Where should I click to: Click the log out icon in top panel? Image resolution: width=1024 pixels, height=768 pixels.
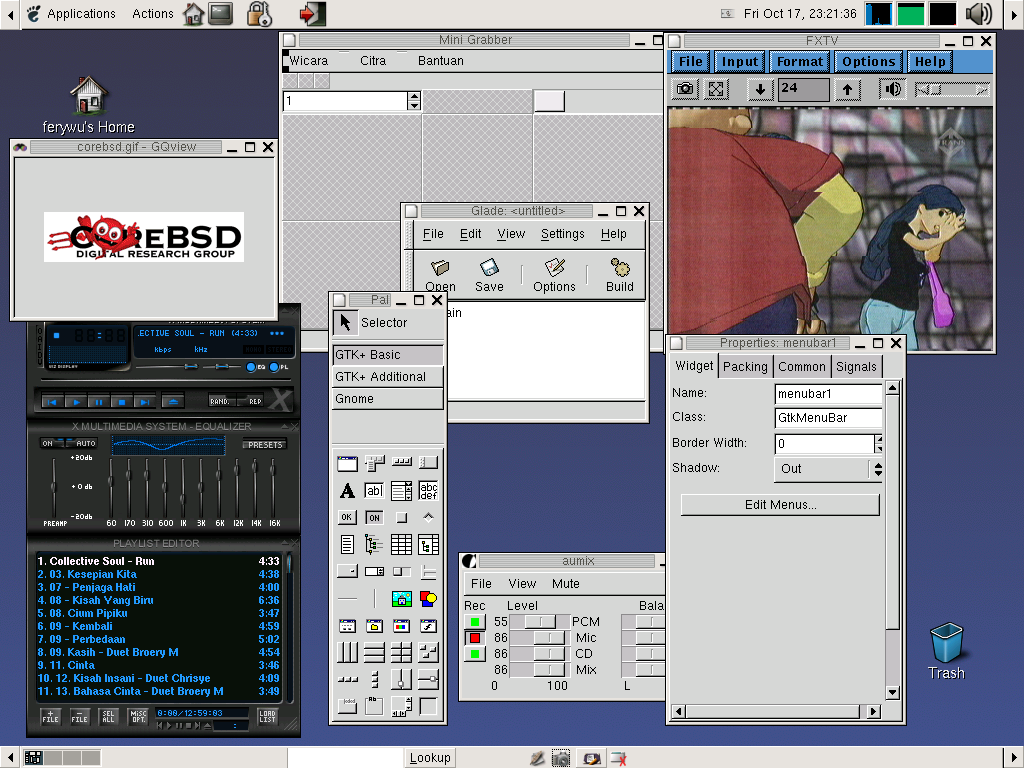(312, 14)
